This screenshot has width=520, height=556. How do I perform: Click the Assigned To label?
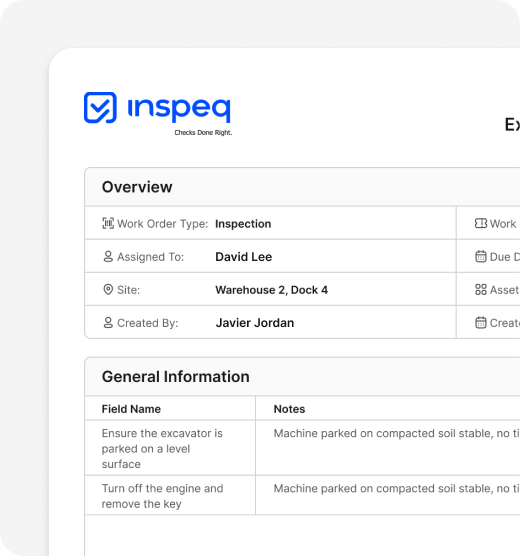click(x=150, y=257)
